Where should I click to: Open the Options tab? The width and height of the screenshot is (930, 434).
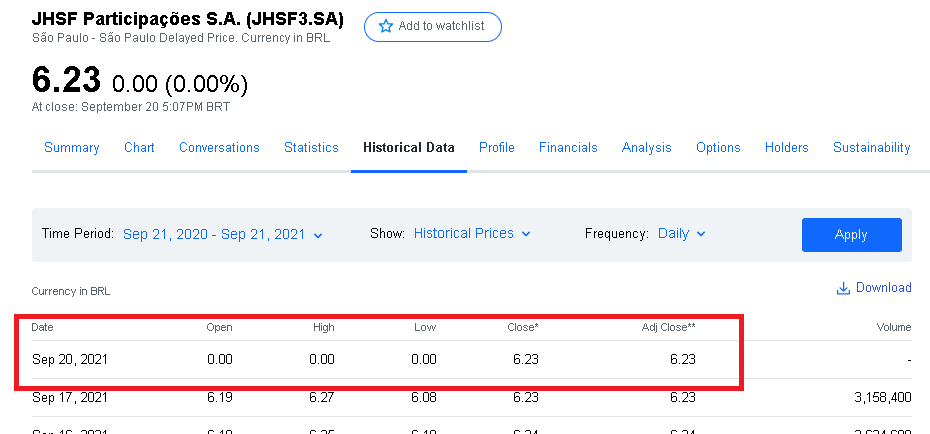click(718, 148)
